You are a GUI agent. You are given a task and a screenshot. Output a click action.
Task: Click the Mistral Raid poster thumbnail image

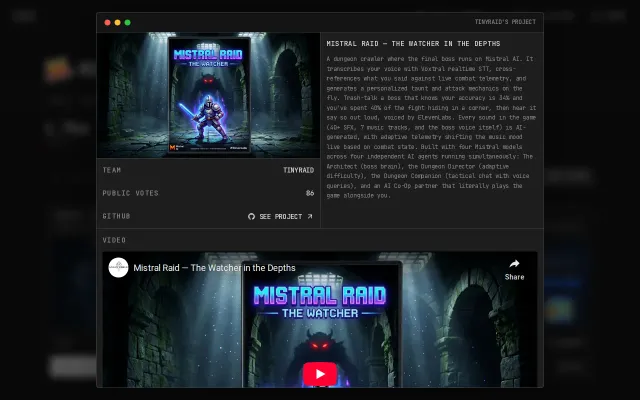208,95
